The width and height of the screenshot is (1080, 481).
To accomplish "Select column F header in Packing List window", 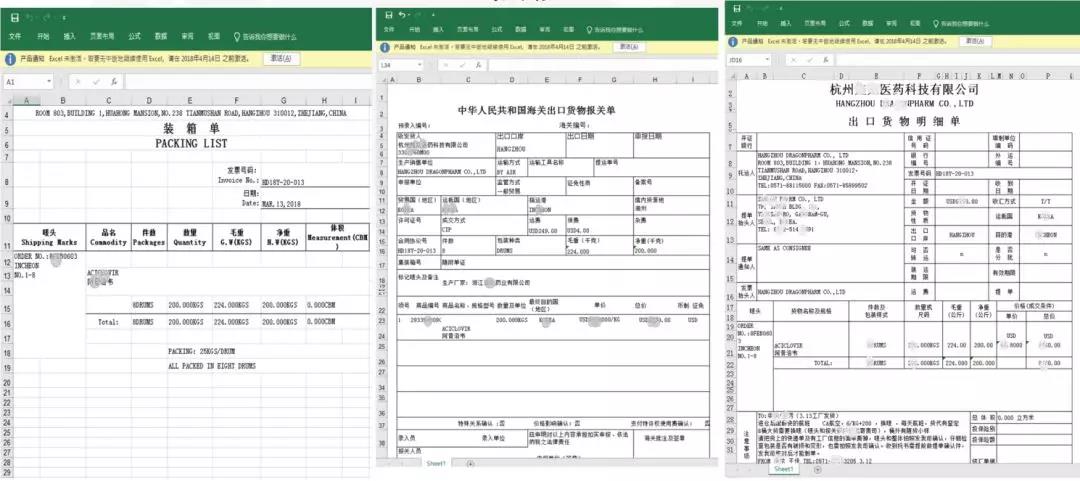I will tap(236, 101).
